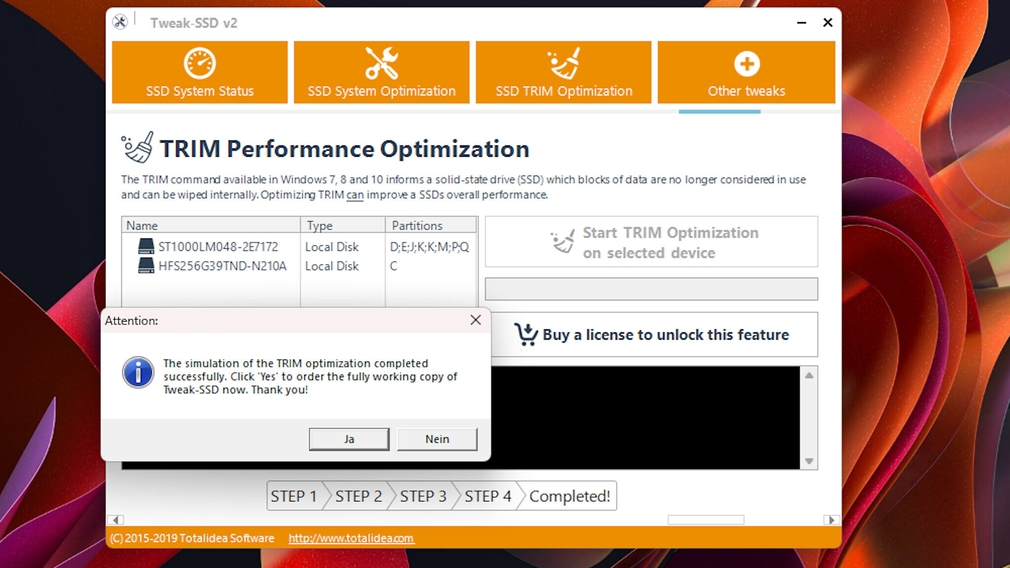Screen dimensions: 1010x568
Task: Decline the Attention dialog with Nein
Action: coord(437,439)
